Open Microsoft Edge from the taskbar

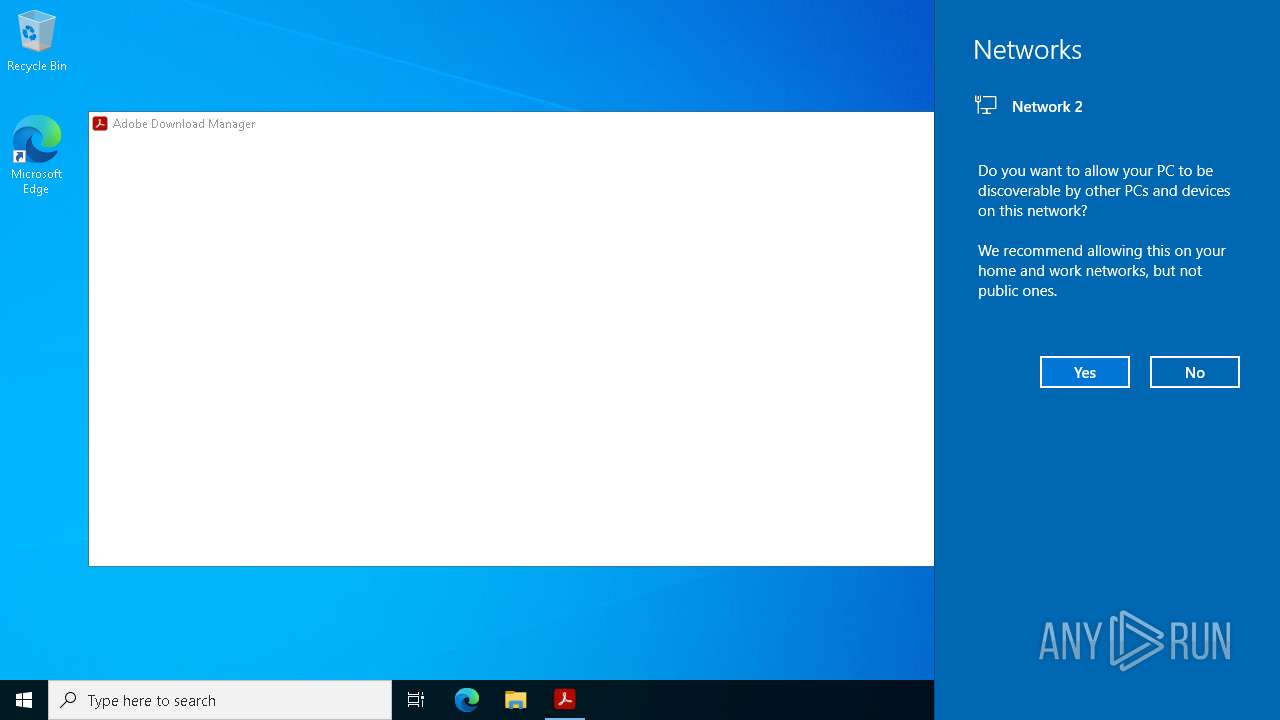(467, 700)
